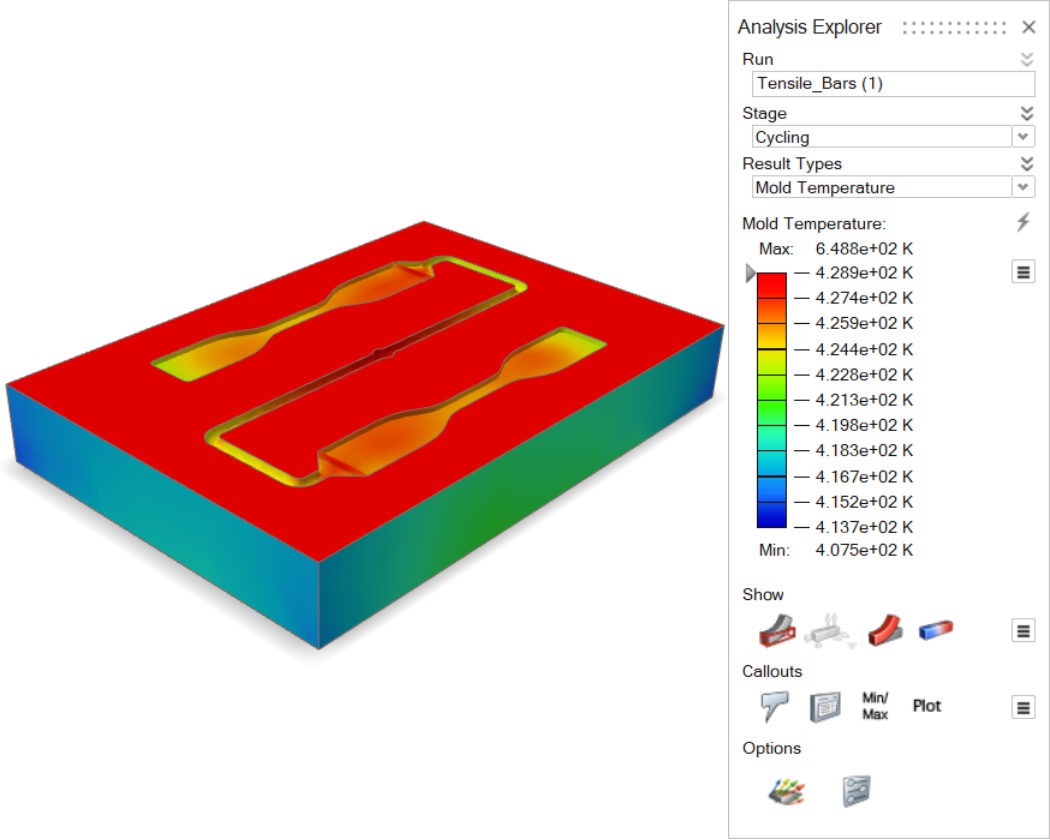This screenshot has width=1050, height=840.
Task: Close the Analysis Explorer panel
Action: point(1029,27)
